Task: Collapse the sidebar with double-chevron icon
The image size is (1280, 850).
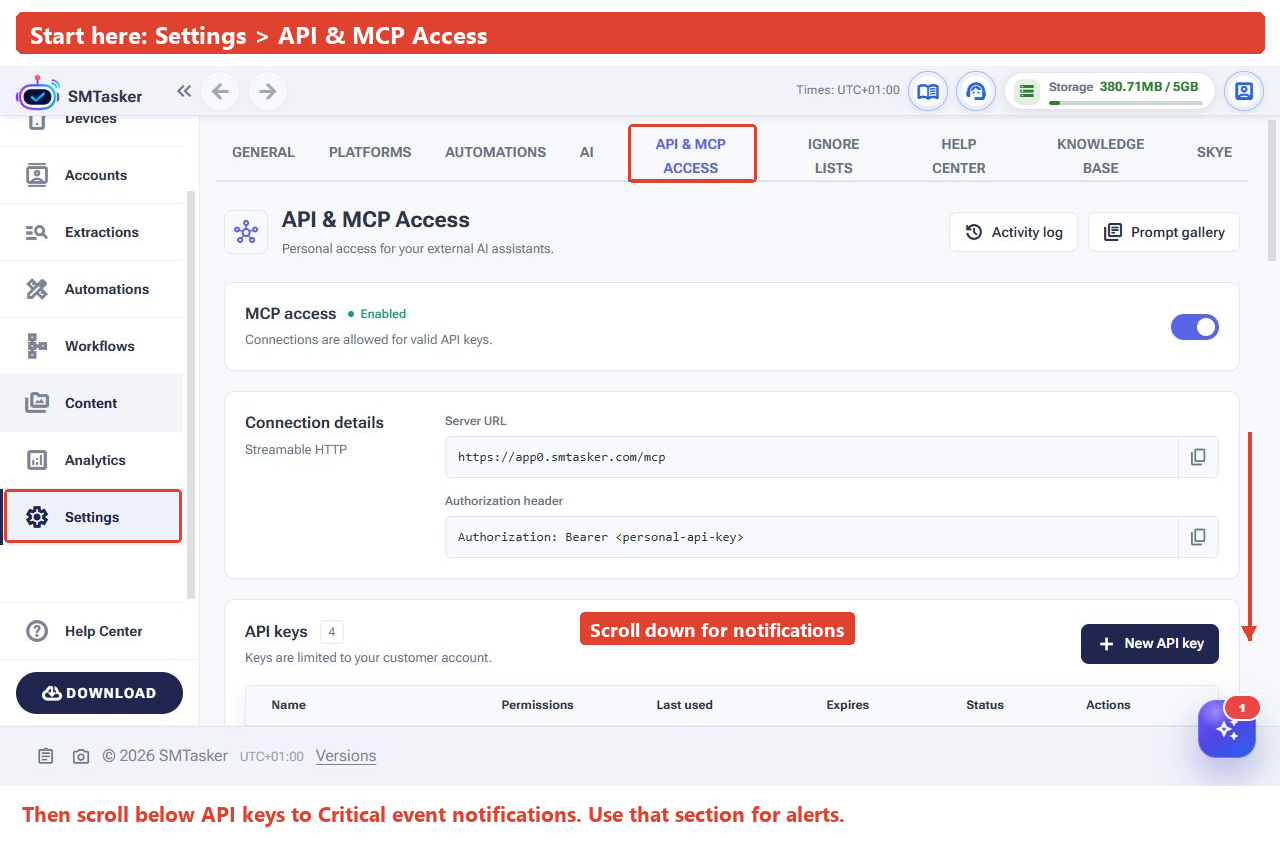Action: pyautogui.click(x=184, y=91)
